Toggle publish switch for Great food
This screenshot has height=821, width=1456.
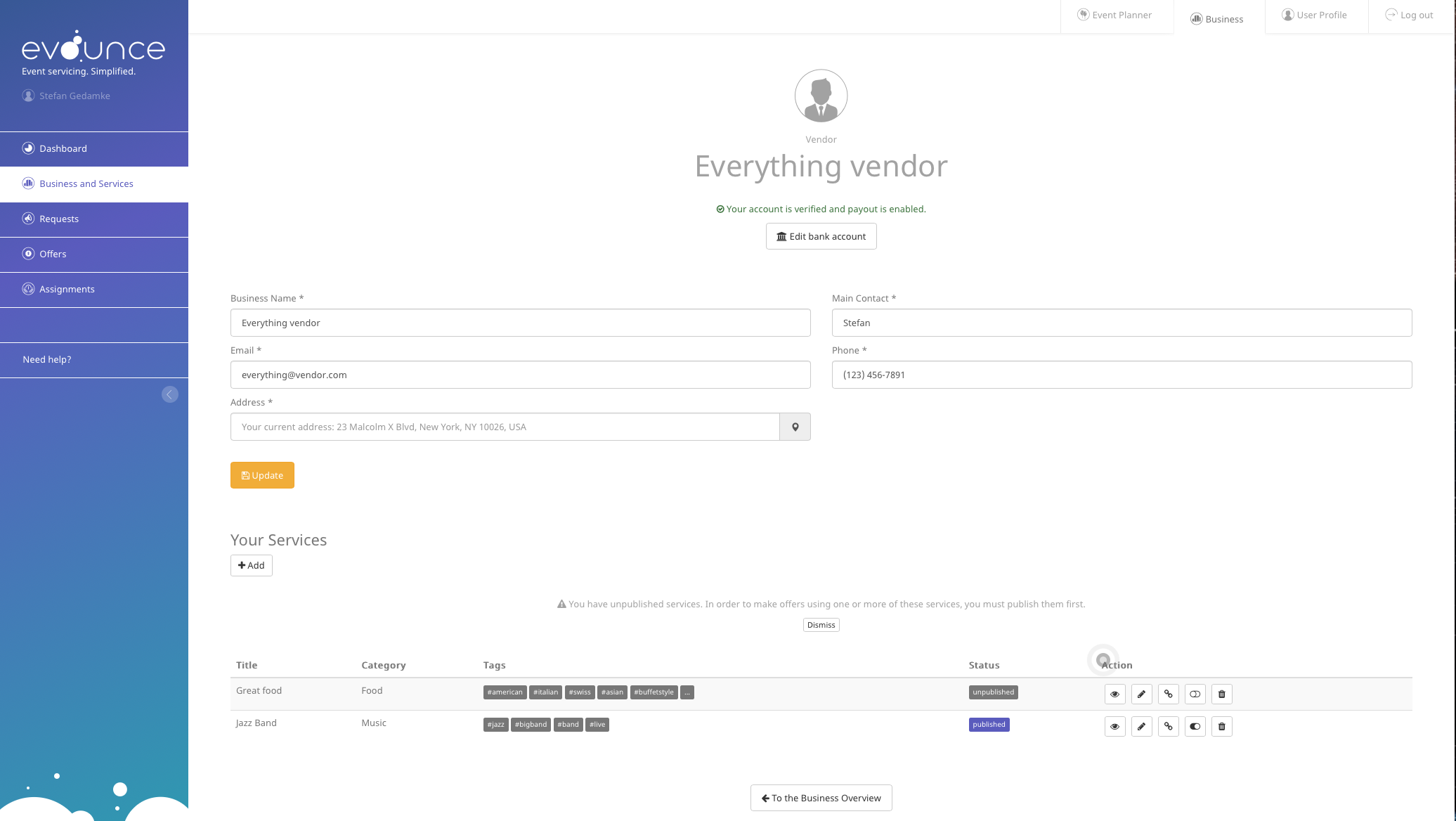pyautogui.click(x=1195, y=694)
